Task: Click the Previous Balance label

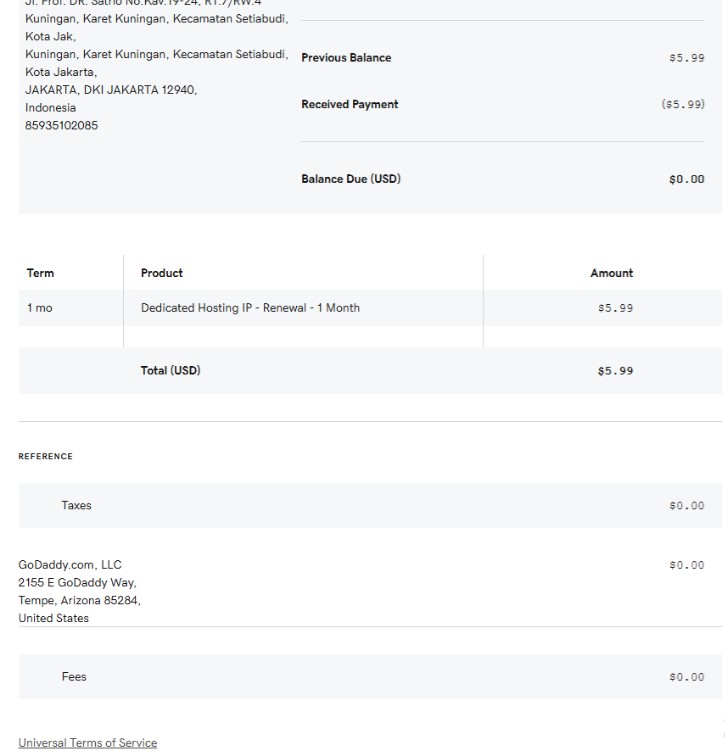Action: [x=346, y=58]
